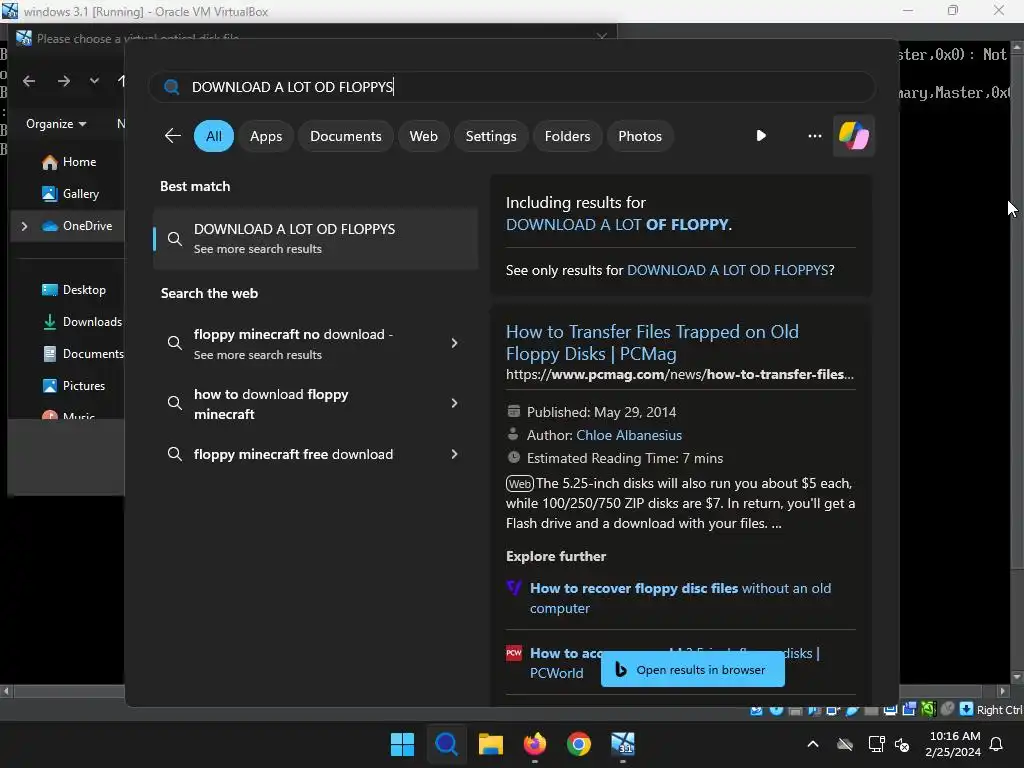Click the back arrow in search panel
1024x768 pixels.
[172, 136]
